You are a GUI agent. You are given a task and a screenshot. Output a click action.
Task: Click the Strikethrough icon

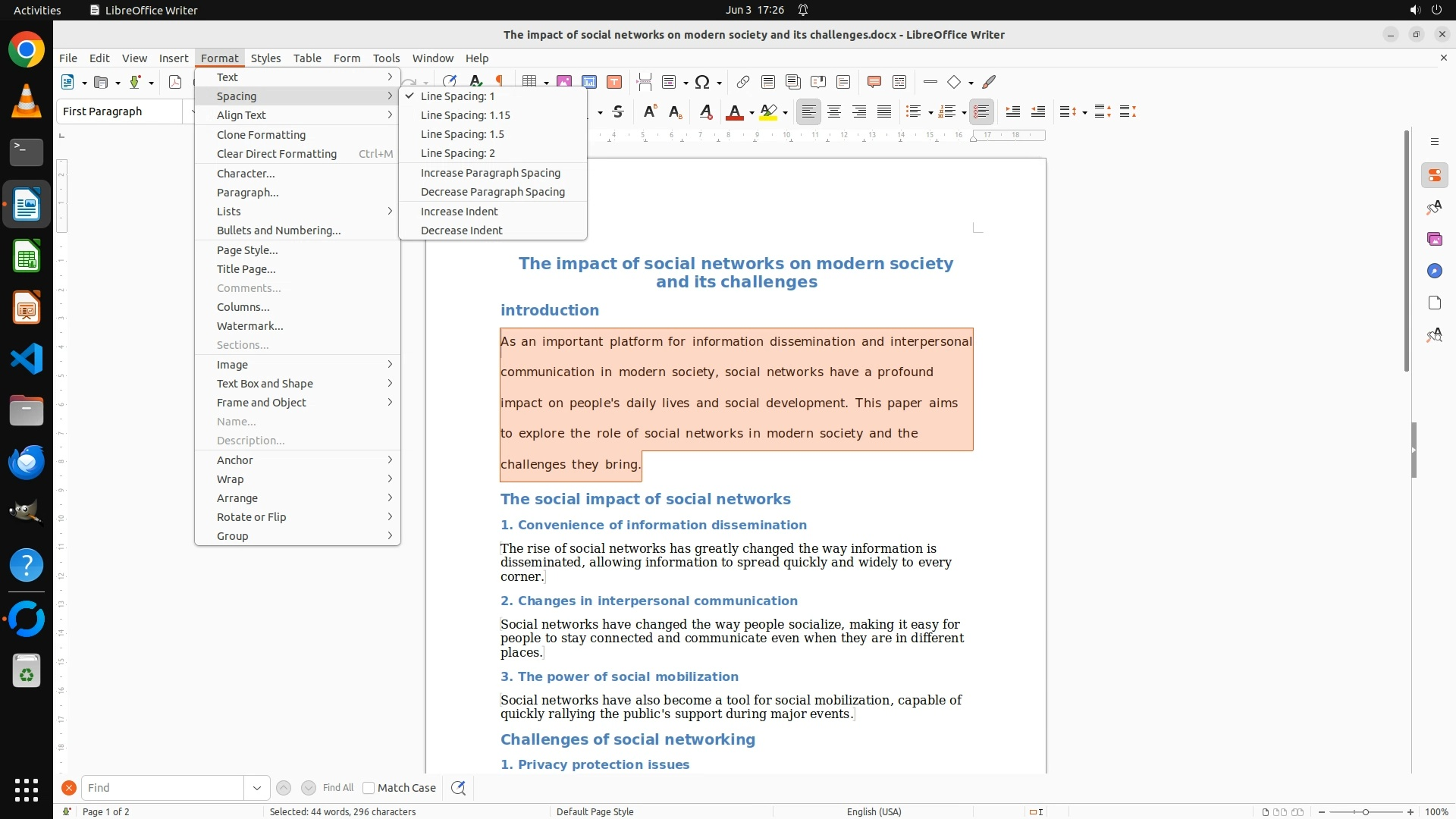coord(618,112)
